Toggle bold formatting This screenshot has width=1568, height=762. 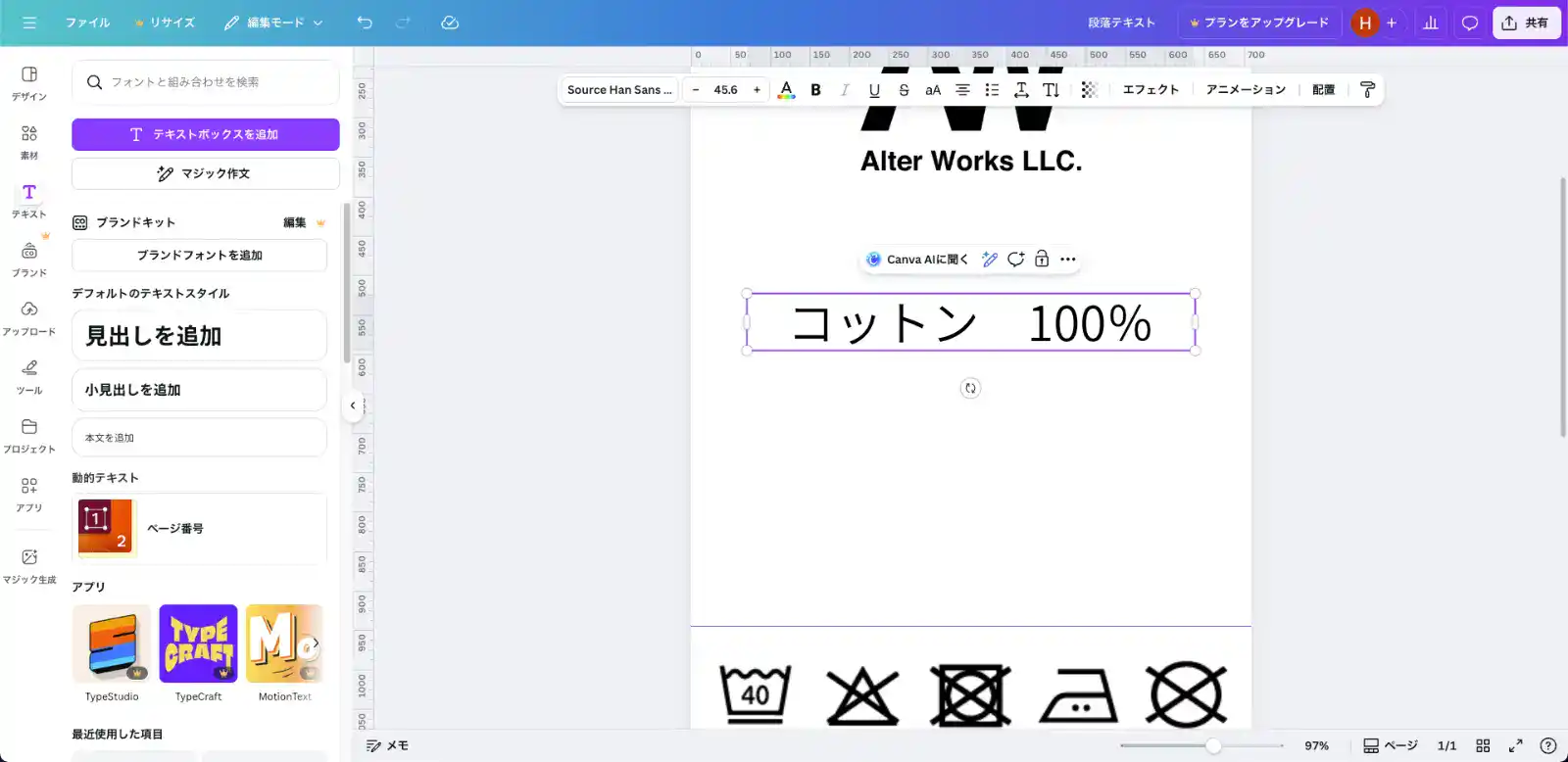point(815,90)
